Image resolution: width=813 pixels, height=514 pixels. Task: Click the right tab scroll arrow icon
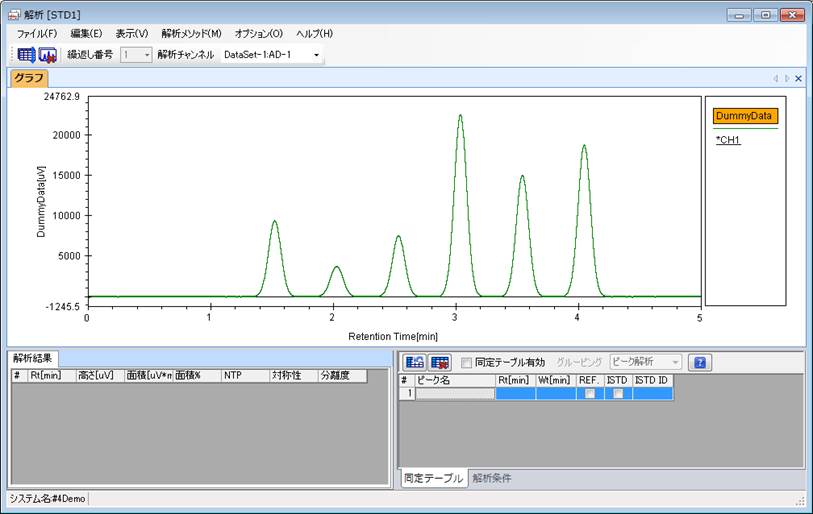[786, 78]
